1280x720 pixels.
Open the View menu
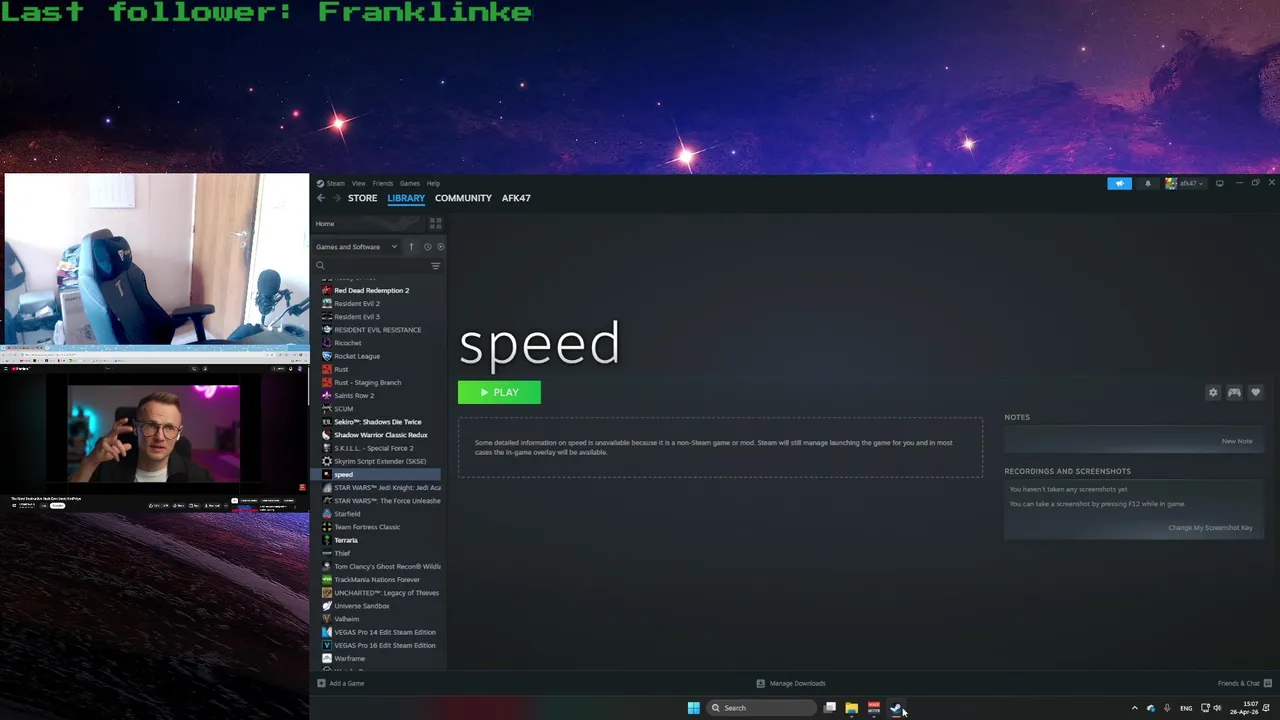[358, 183]
